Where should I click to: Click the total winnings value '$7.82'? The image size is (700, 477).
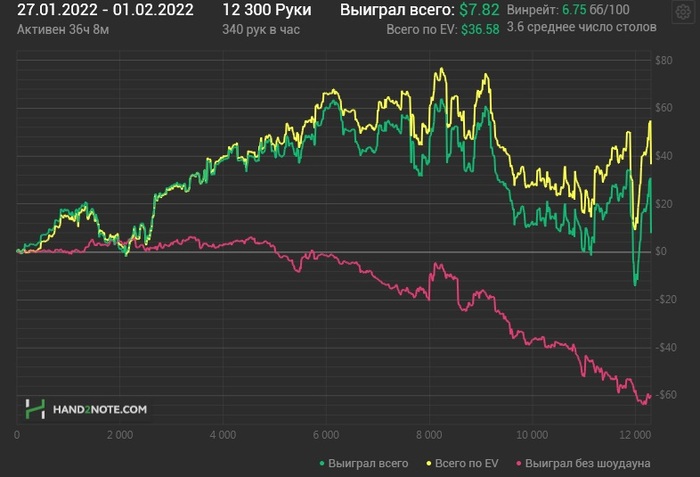tap(479, 10)
